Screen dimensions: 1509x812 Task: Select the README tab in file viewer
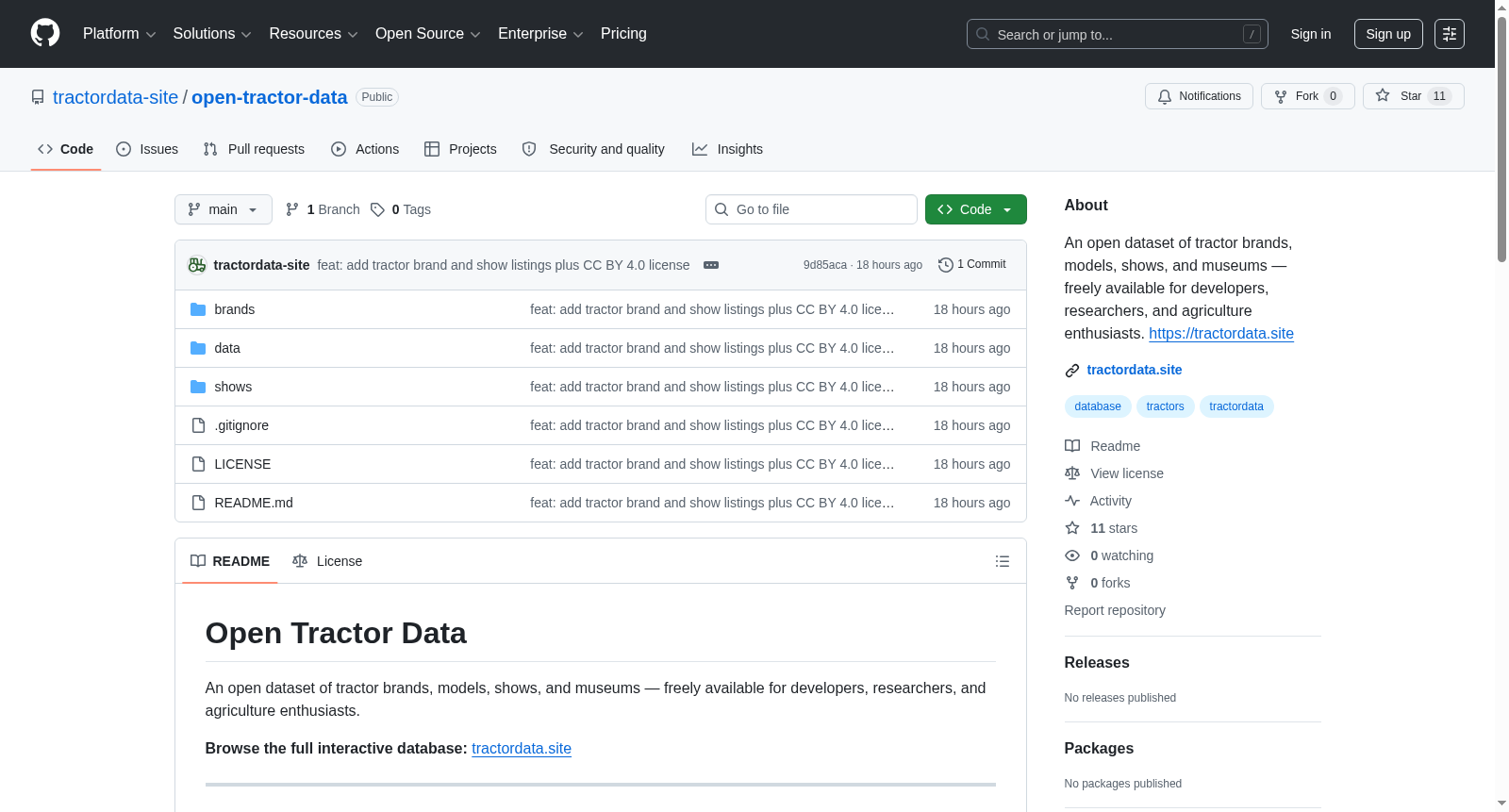(x=230, y=561)
